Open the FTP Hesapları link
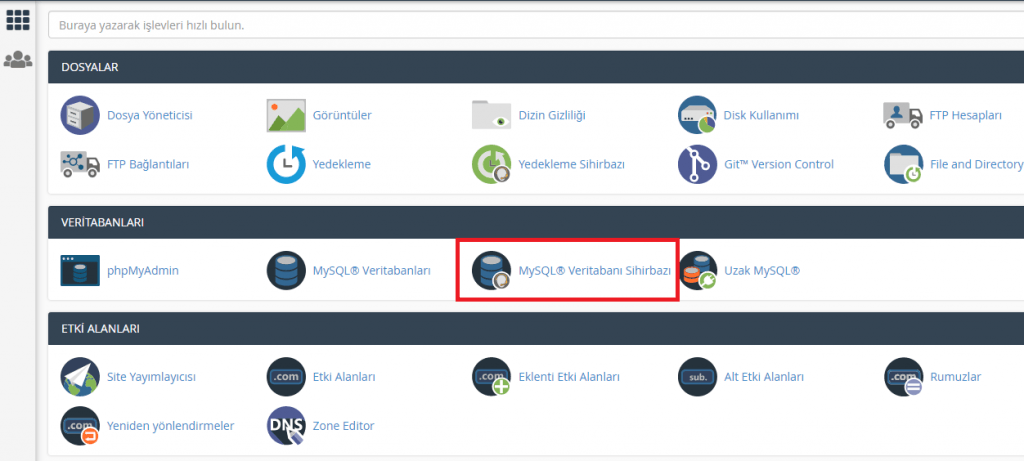 click(964, 115)
